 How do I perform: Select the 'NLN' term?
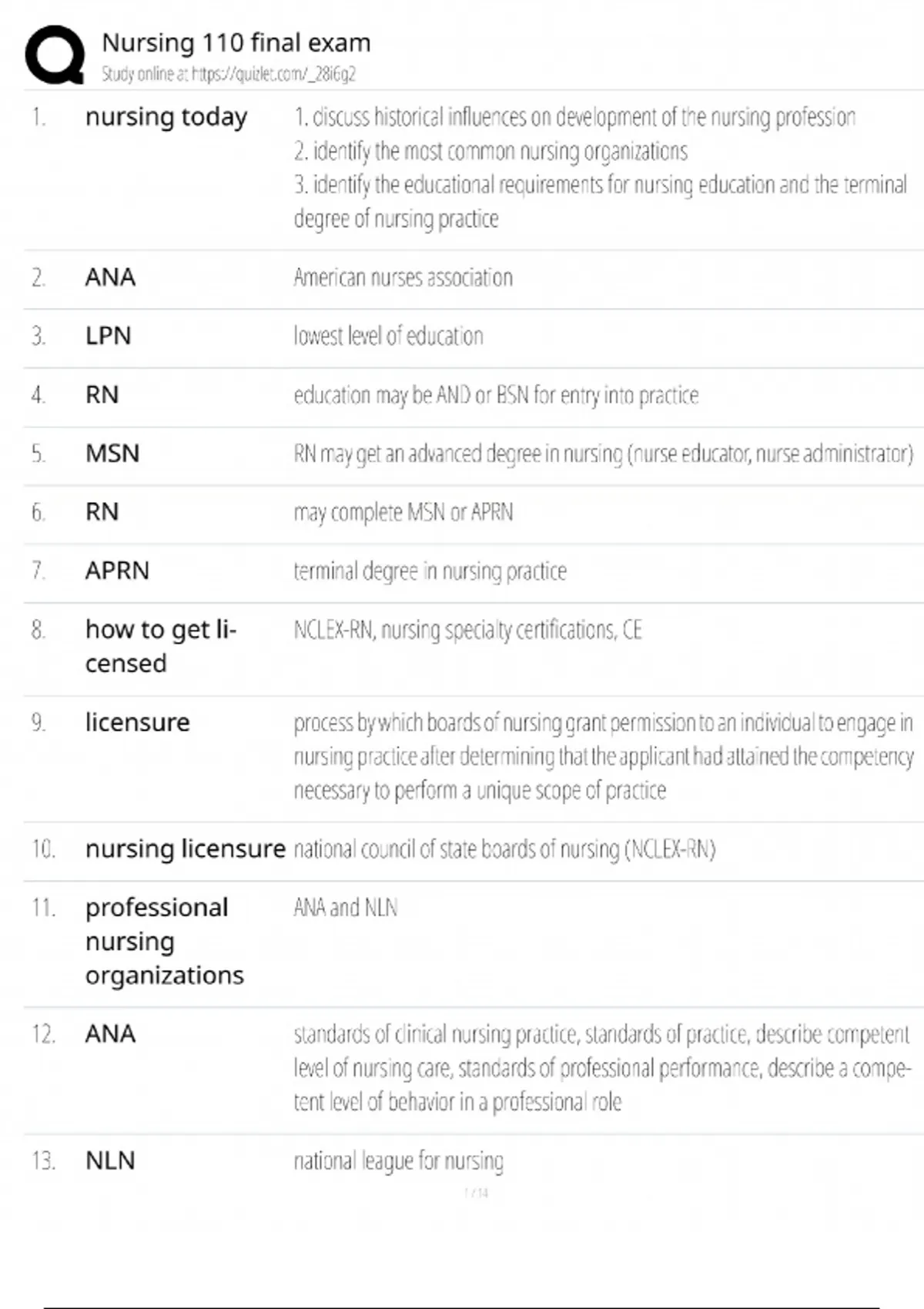tap(110, 1160)
